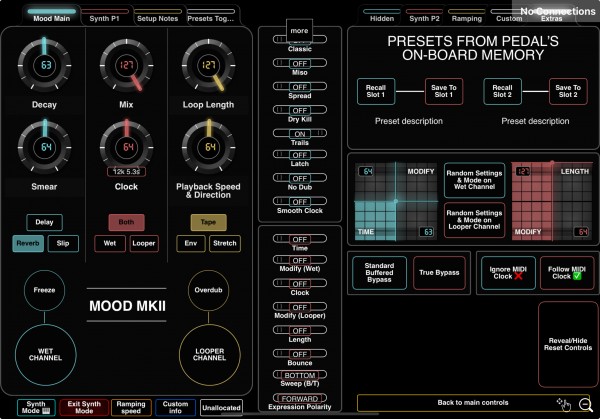The height and width of the screenshot is (419, 600).
Task: Select the Tape mode button
Action: [x=209, y=222]
